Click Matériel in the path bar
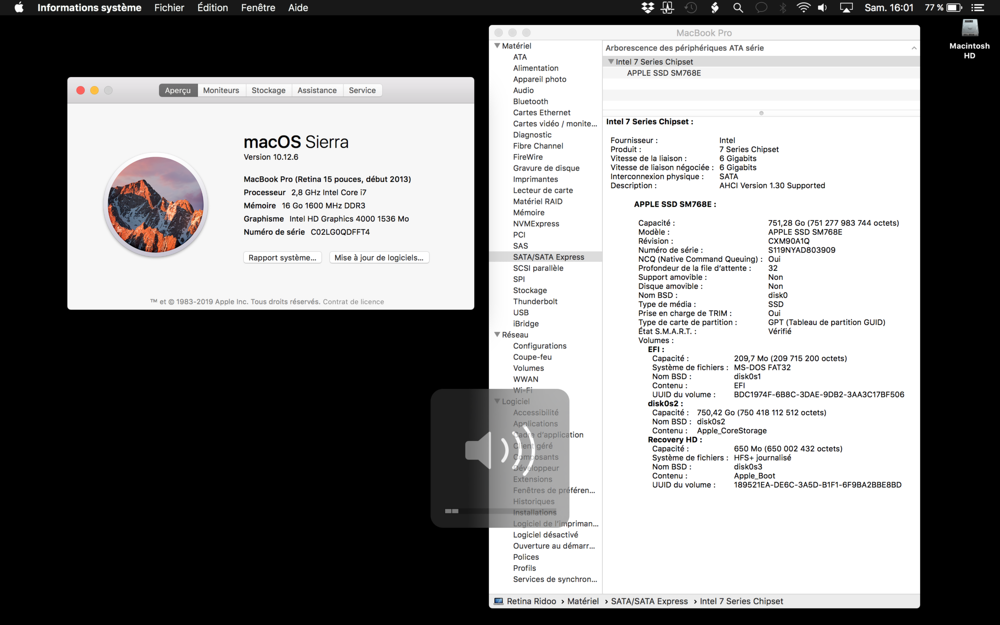Screen dimensions: 1000x625 583,601
